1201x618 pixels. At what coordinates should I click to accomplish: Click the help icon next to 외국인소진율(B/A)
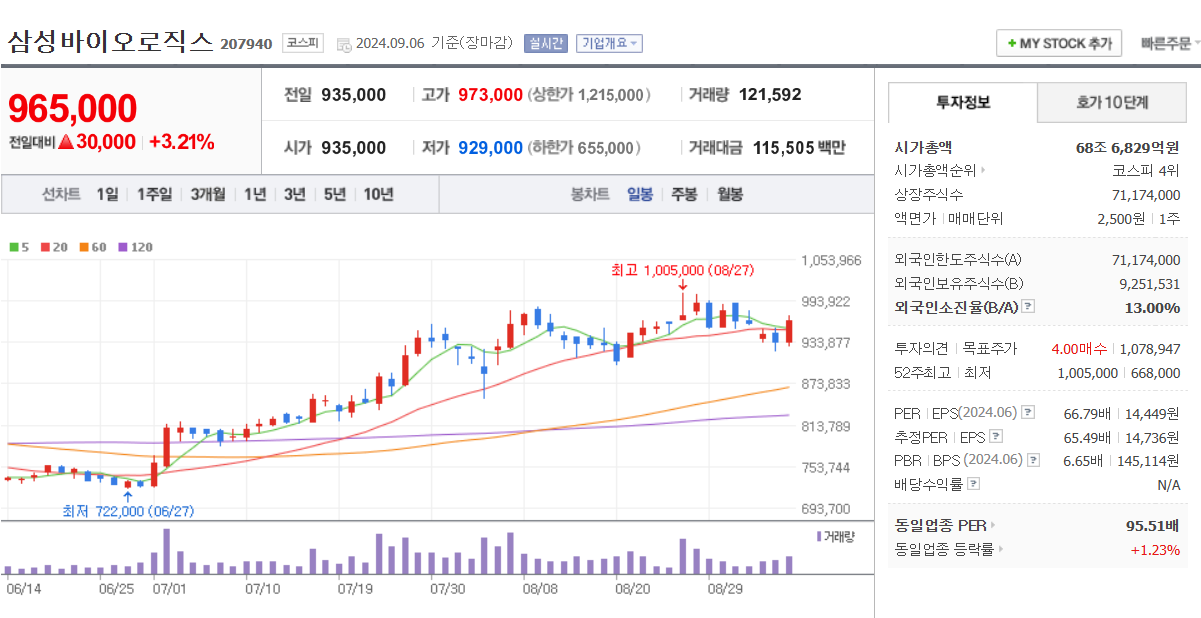click(1028, 307)
